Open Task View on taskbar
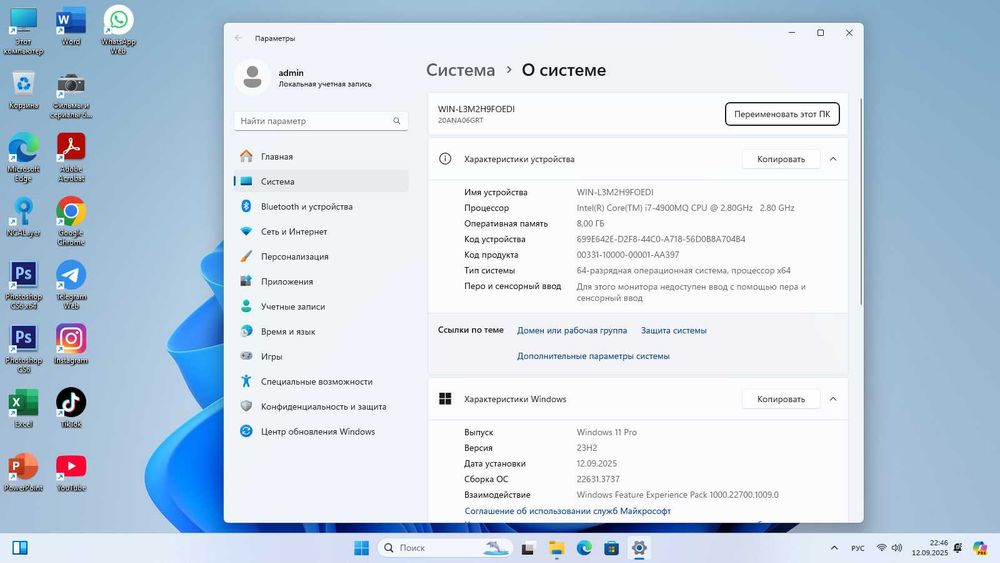The image size is (1000, 563). tap(528, 548)
